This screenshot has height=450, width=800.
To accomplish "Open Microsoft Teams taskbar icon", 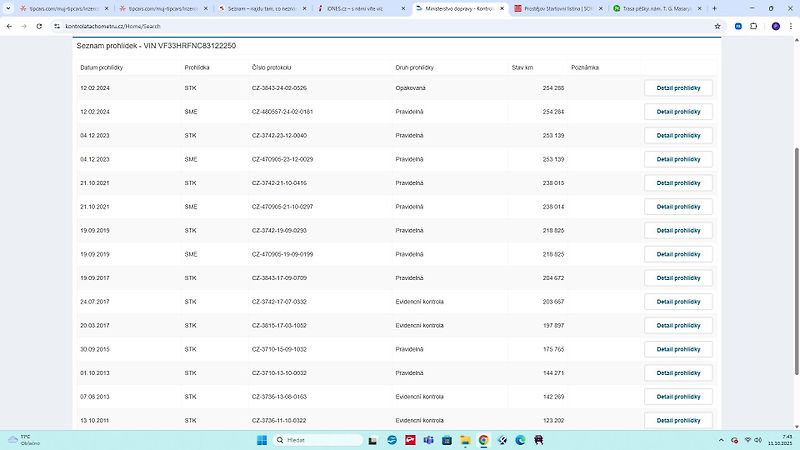I will pos(429,440).
